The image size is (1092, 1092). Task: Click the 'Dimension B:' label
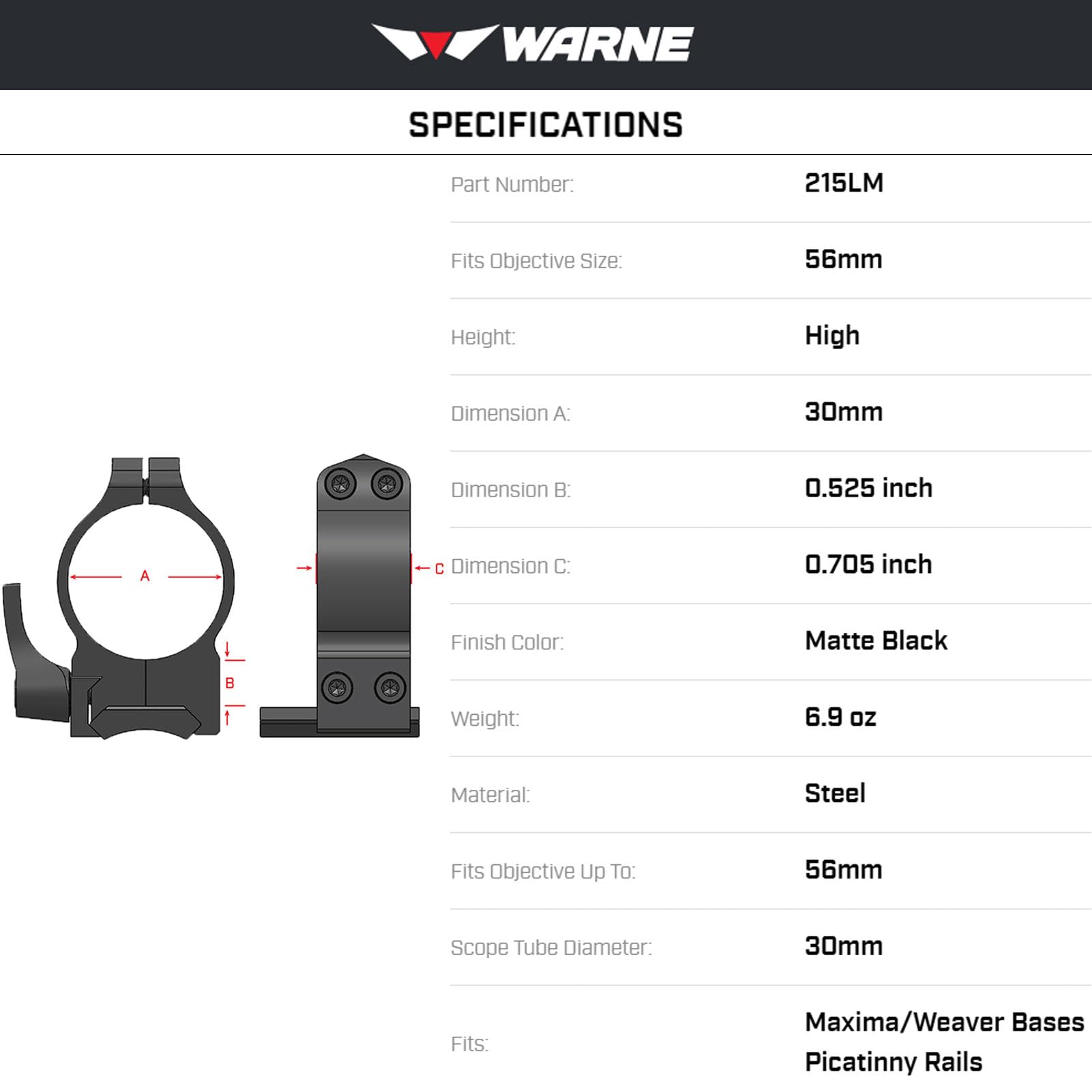(x=511, y=490)
